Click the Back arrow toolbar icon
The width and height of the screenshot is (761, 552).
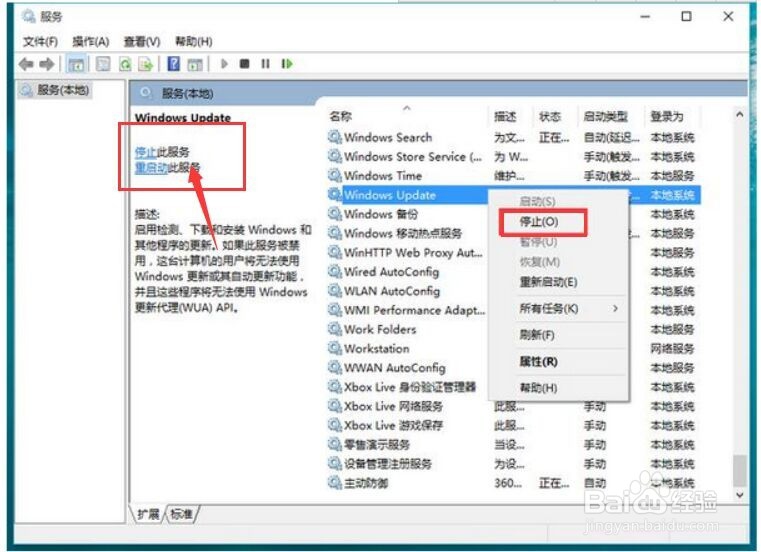tap(26, 64)
